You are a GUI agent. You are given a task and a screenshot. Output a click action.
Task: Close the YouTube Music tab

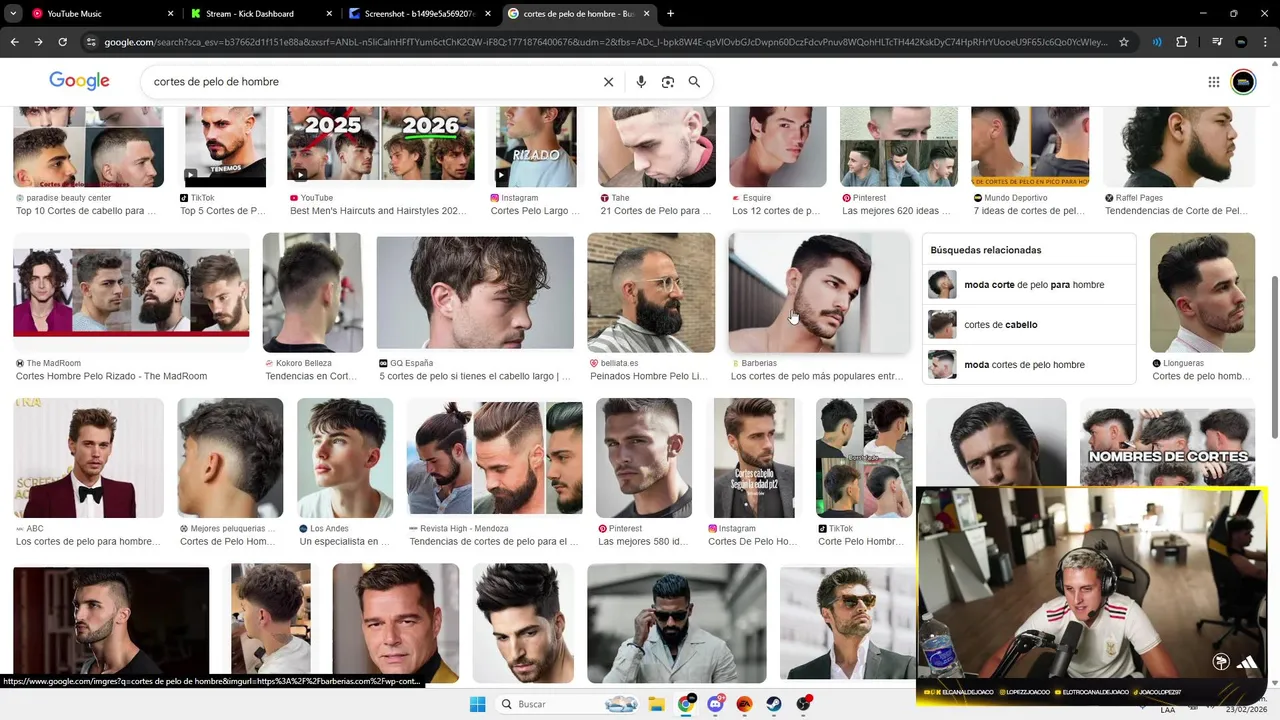pyautogui.click(x=170, y=14)
